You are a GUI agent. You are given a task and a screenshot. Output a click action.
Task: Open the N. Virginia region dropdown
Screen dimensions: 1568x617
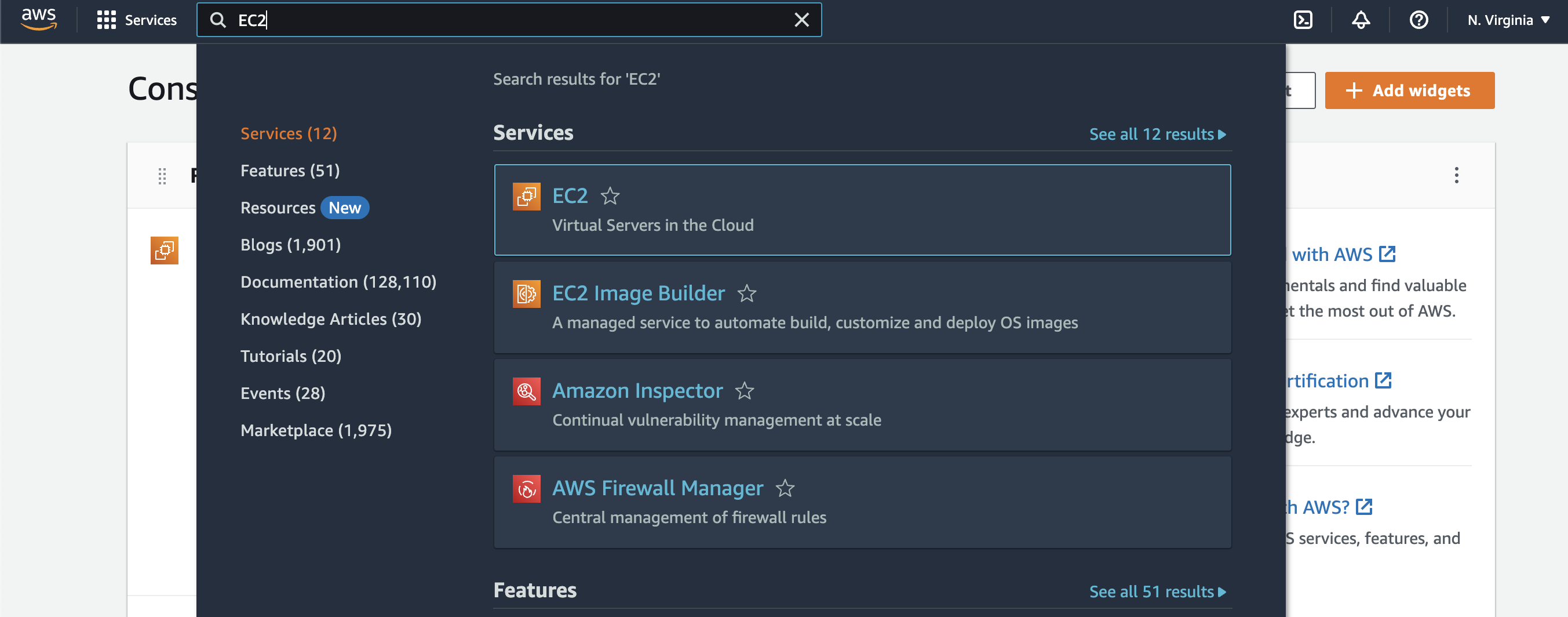(x=1508, y=20)
